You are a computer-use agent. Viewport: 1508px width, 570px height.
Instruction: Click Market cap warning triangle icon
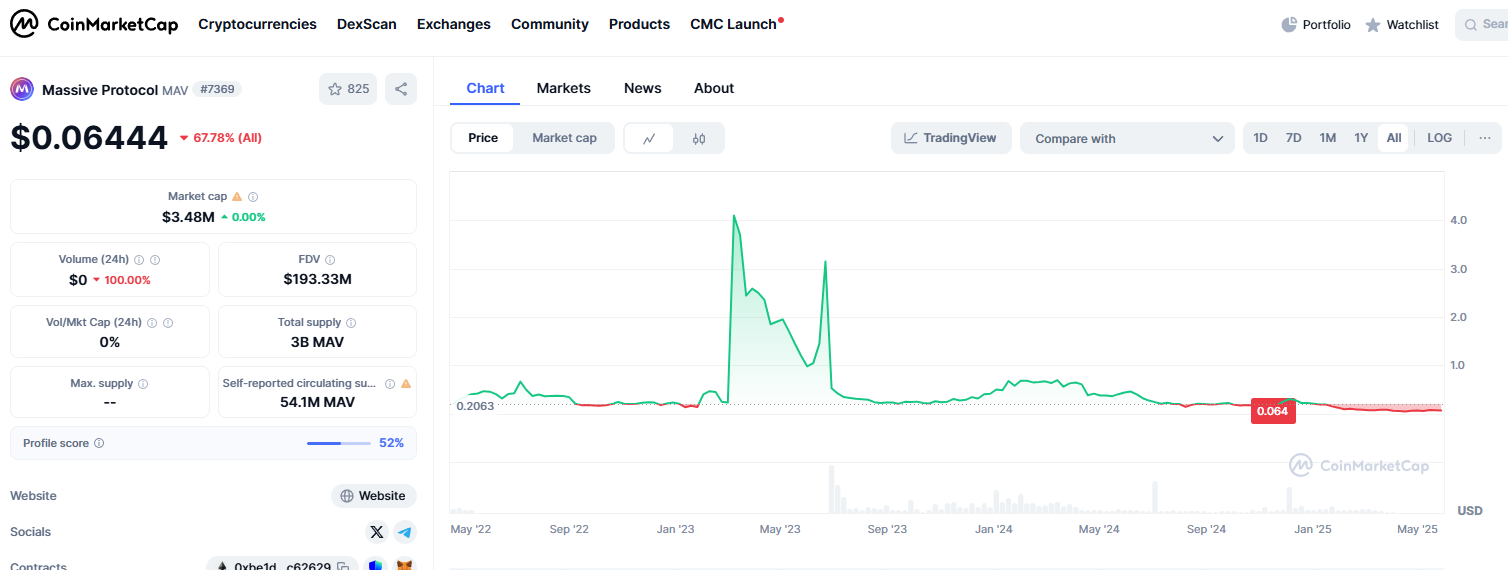coord(237,197)
